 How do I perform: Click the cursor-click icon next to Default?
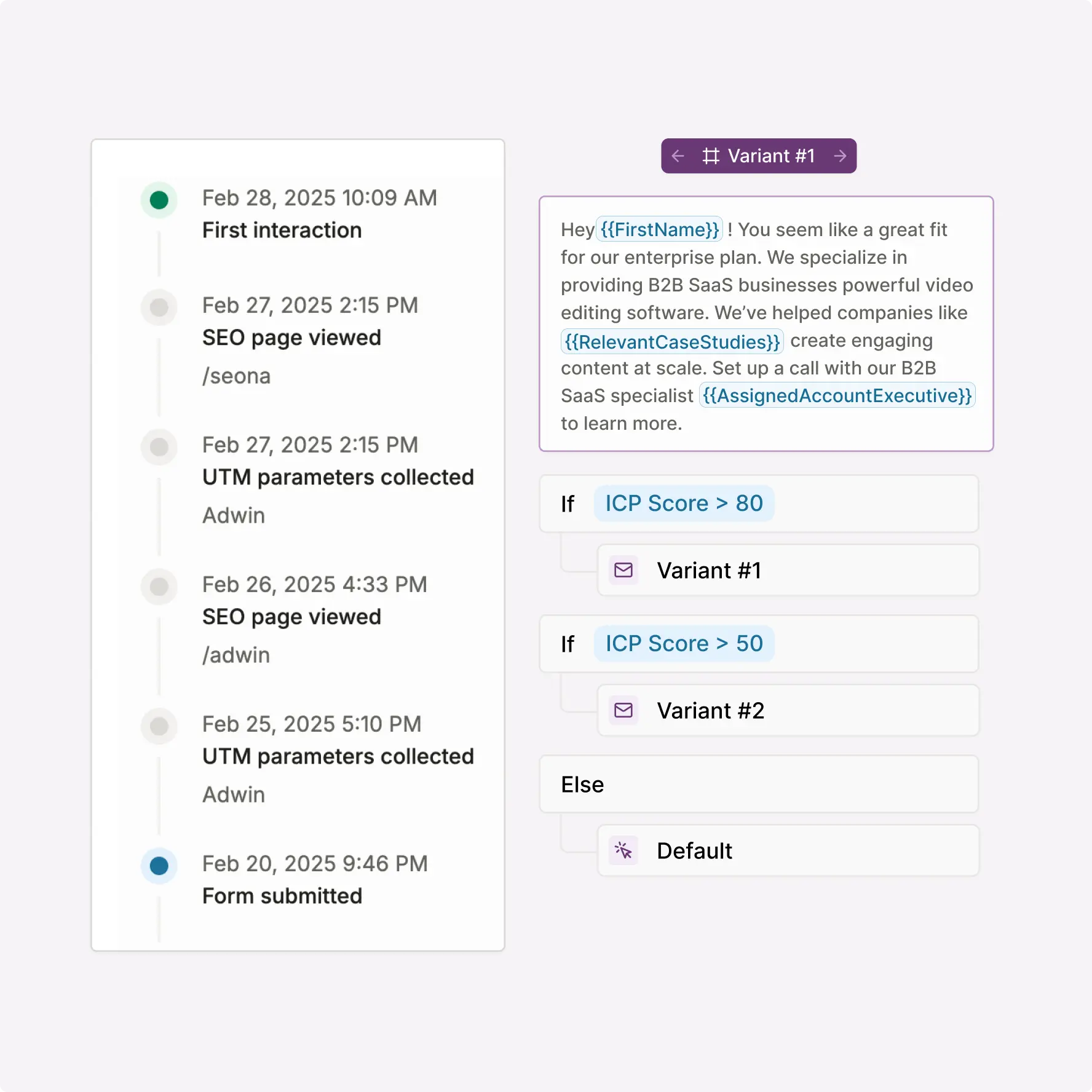[x=623, y=850]
